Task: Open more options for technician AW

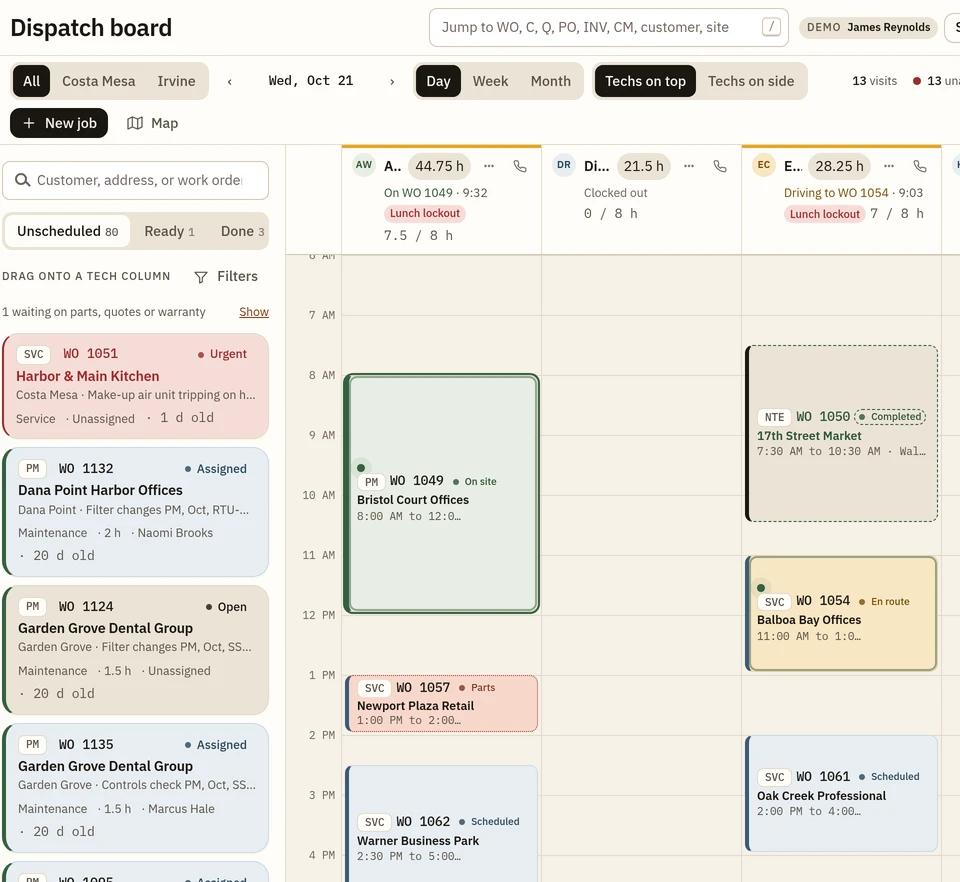Action: tap(489, 166)
